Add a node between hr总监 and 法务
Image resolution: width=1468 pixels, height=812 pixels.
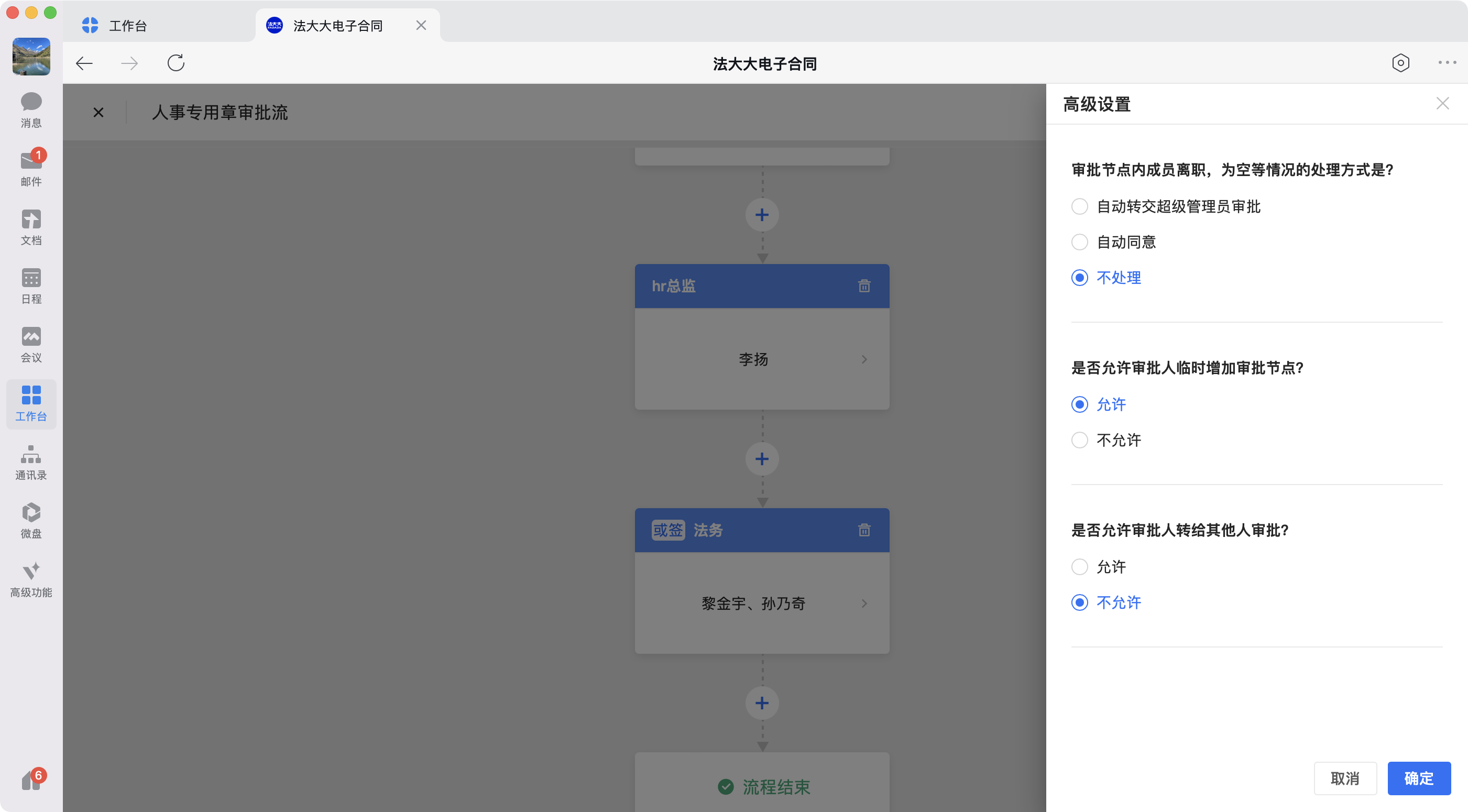pyautogui.click(x=762, y=459)
